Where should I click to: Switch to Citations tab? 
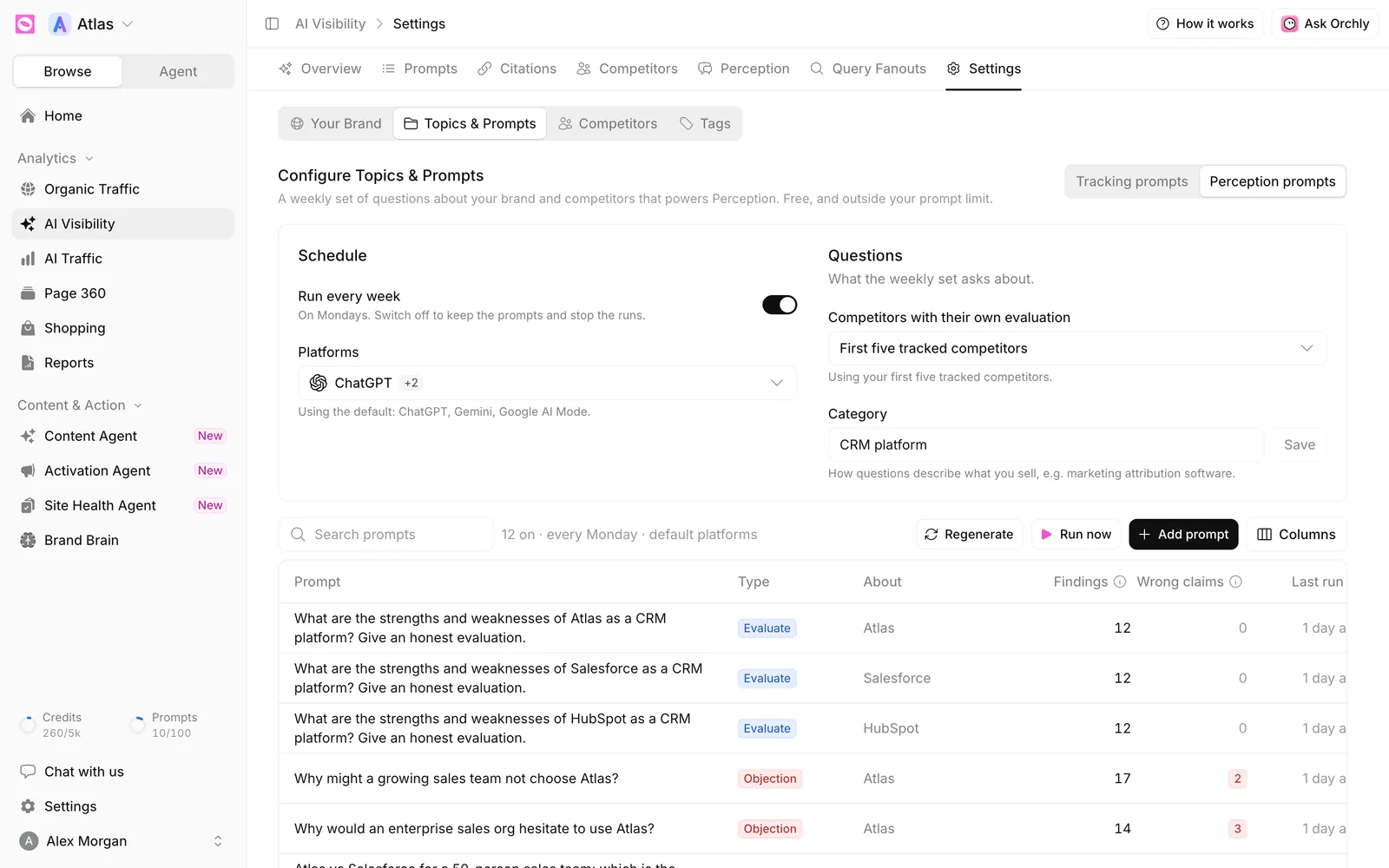(517, 69)
